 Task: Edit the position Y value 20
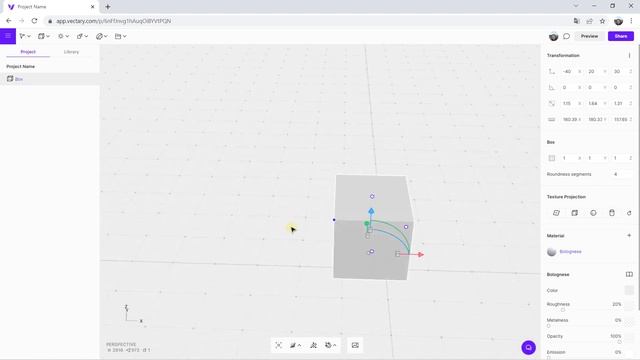click(591, 71)
